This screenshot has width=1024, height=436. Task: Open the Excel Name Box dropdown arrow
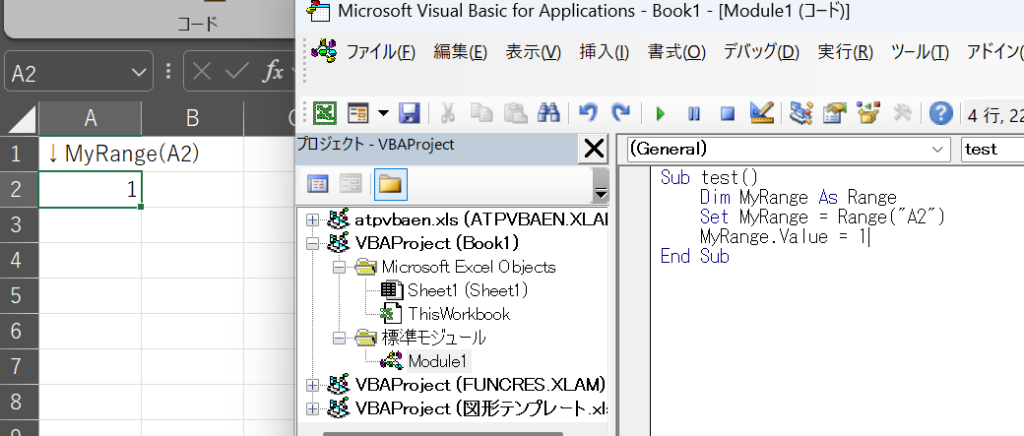tap(138, 72)
